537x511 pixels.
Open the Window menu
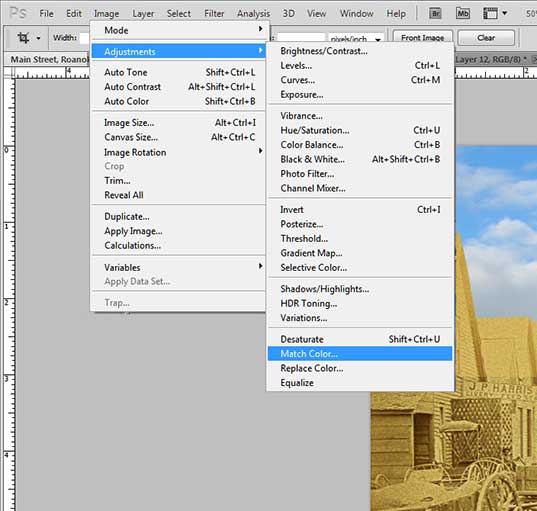pos(357,14)
